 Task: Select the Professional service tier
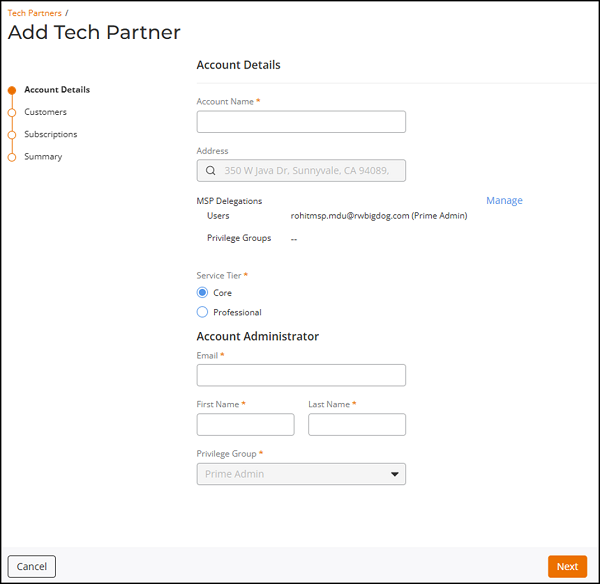tap(203, 313)
